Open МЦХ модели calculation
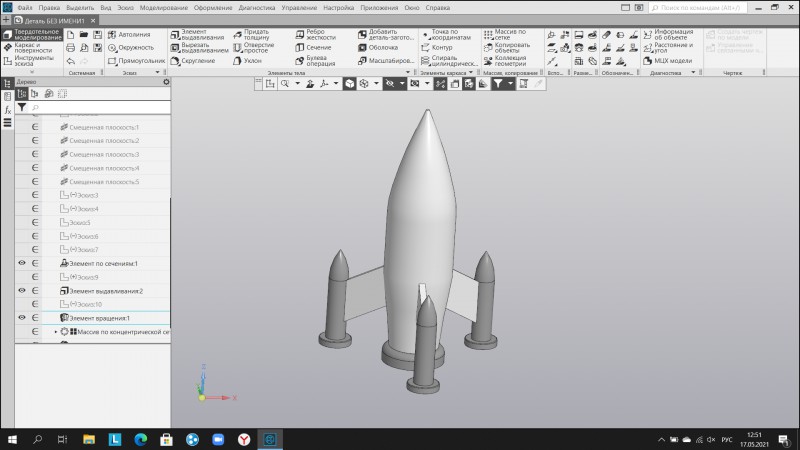 tap(667, 61)
